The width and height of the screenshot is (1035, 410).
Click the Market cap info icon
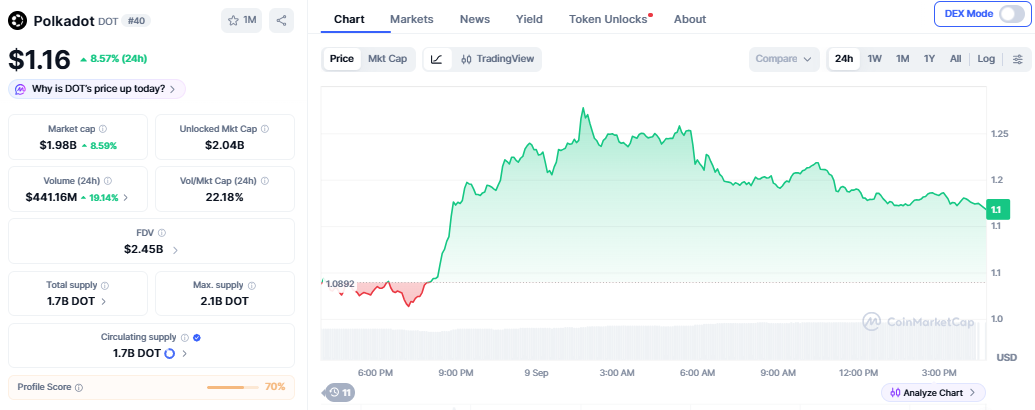point(103,129)
